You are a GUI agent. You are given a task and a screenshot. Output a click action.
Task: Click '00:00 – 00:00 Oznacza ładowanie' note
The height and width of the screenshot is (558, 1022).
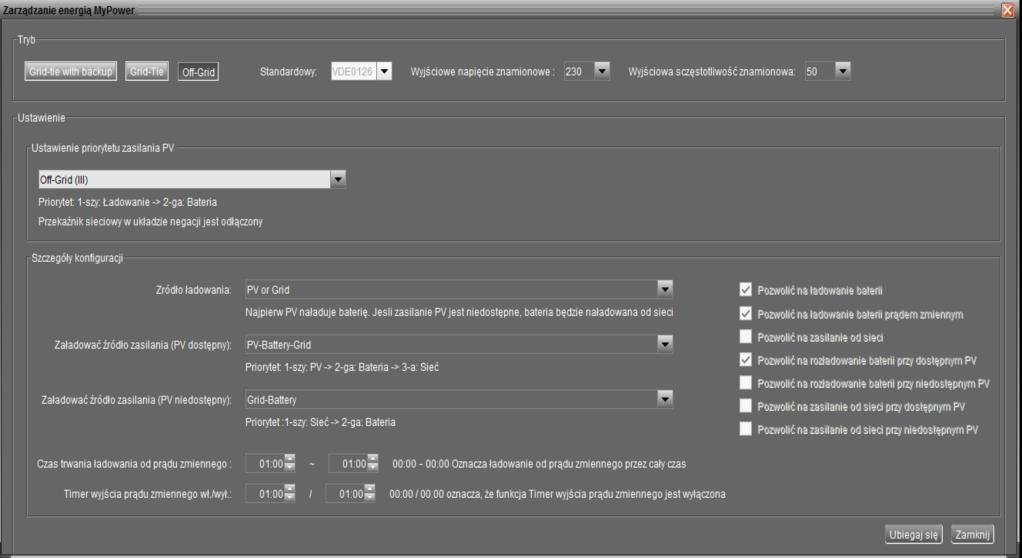(x=539, y=464)
